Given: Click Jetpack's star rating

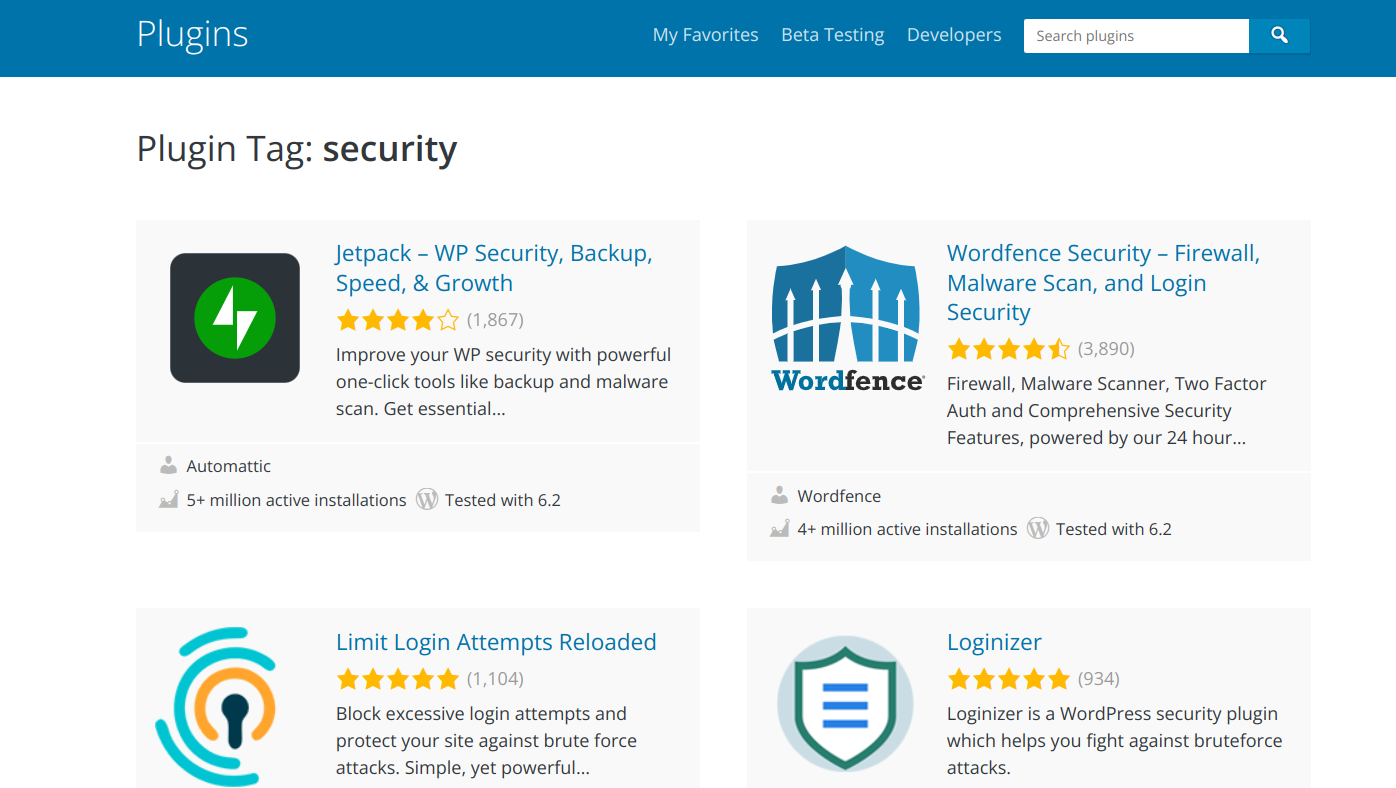Looking at the screenshot, I should pyautogui.click(x=398, y=320).
